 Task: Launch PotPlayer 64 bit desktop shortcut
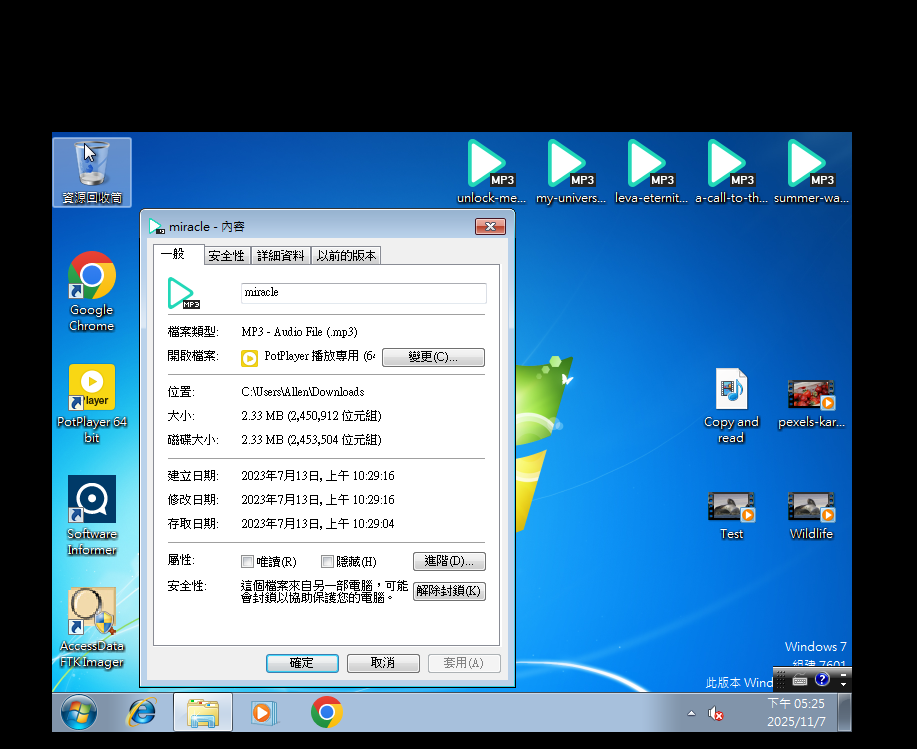(x=92, y=404)
